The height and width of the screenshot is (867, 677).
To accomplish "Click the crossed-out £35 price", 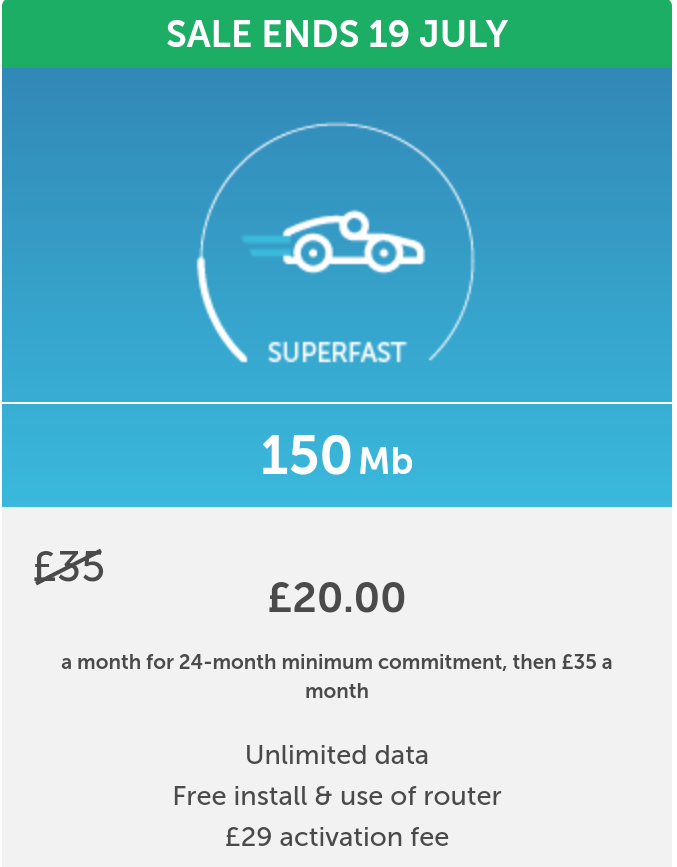I will coord(69,566).
